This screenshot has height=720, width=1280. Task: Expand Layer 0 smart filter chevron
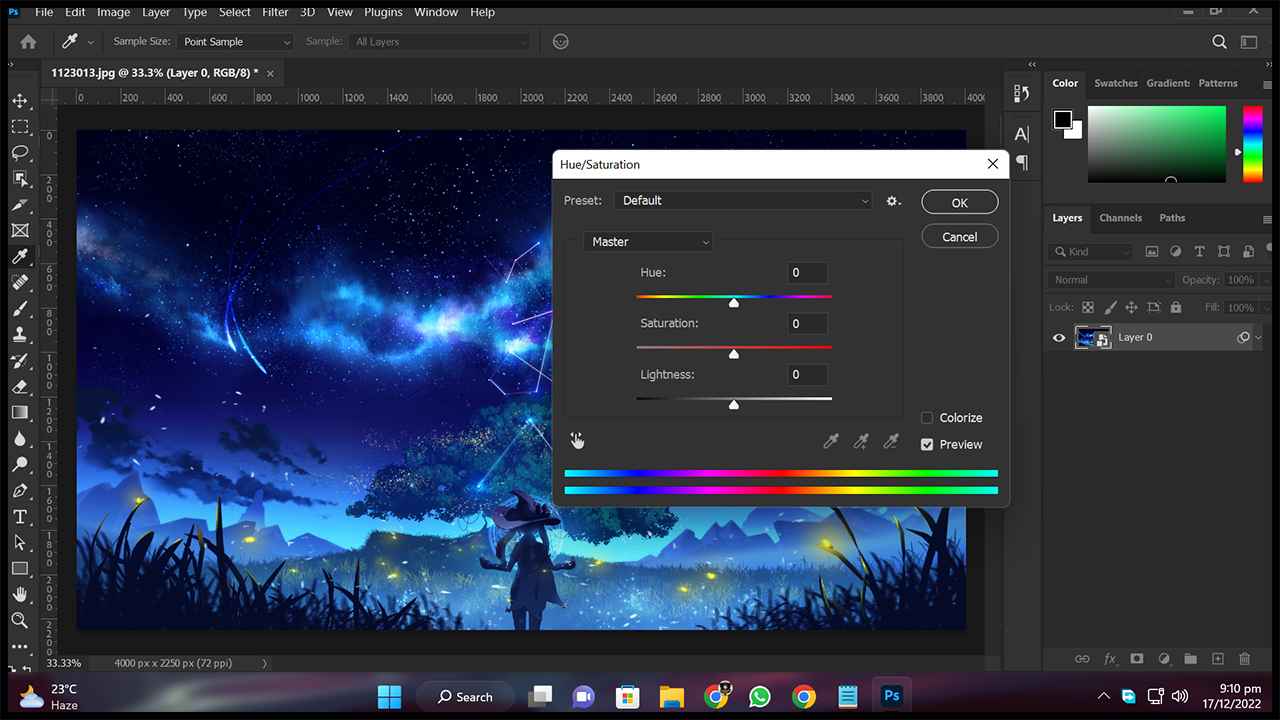[1258, 338]
